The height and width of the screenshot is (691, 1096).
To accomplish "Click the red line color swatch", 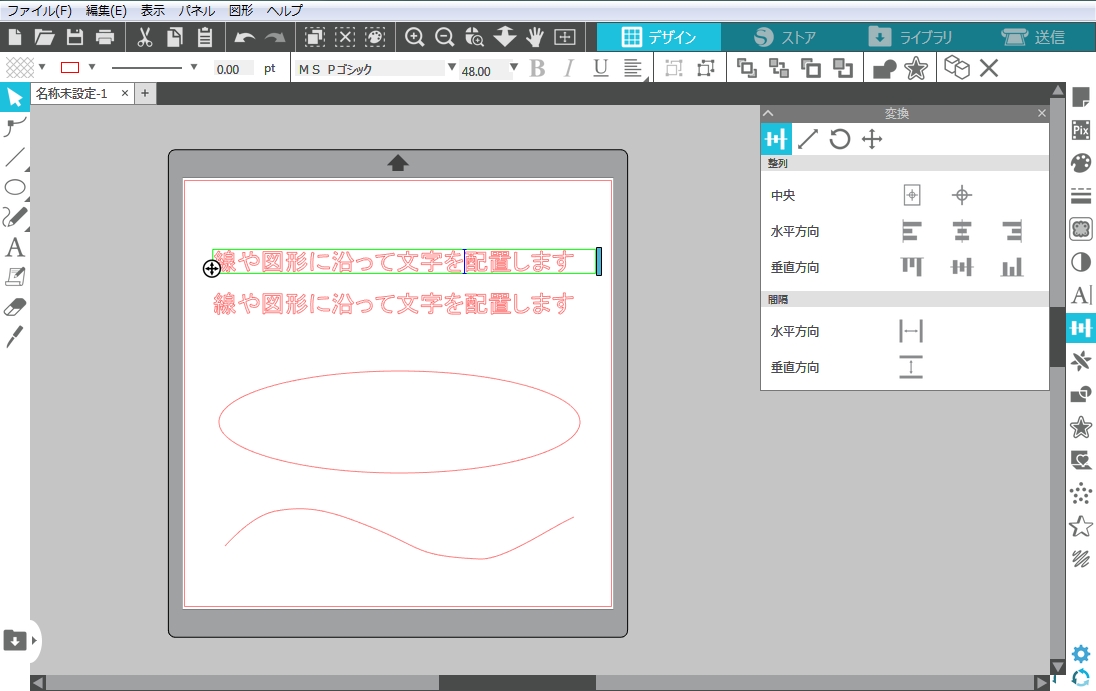I will (x=70, y=68).
